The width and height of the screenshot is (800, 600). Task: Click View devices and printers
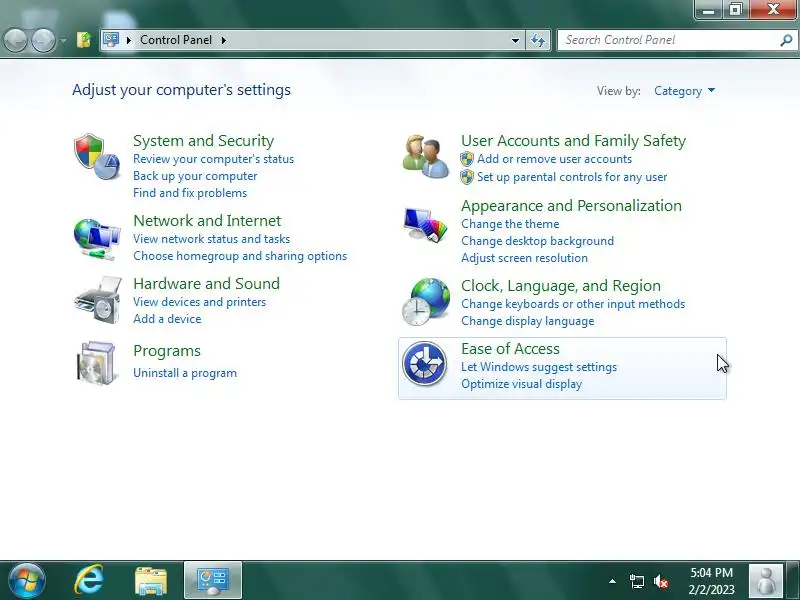point(199,302)
